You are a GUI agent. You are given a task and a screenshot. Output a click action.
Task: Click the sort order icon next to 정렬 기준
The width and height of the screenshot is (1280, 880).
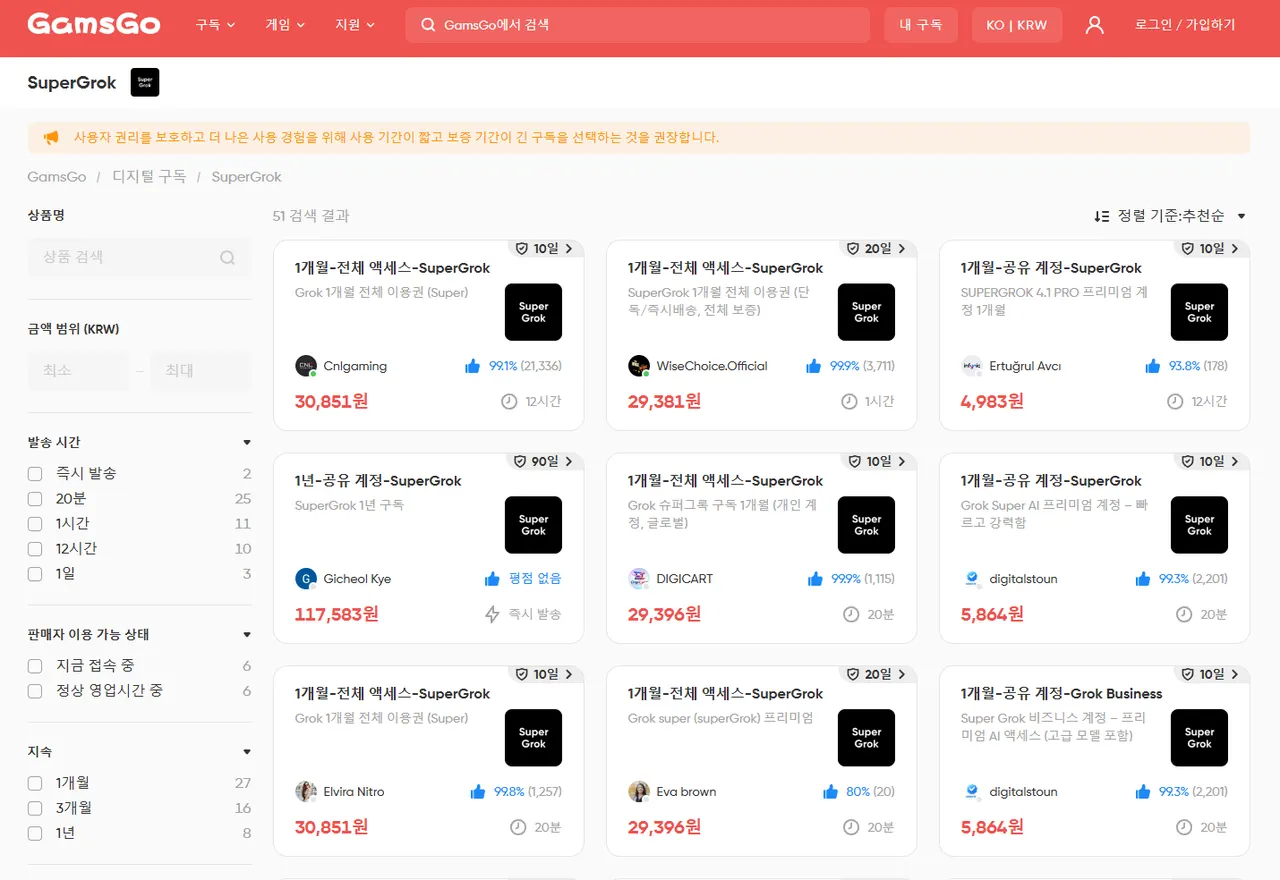point(1101,216)
